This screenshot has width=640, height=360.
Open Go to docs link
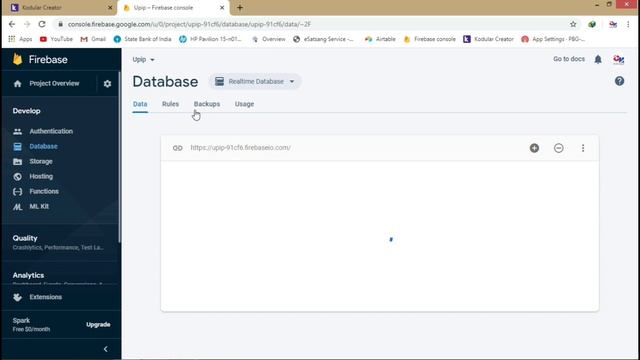point(569,59)
